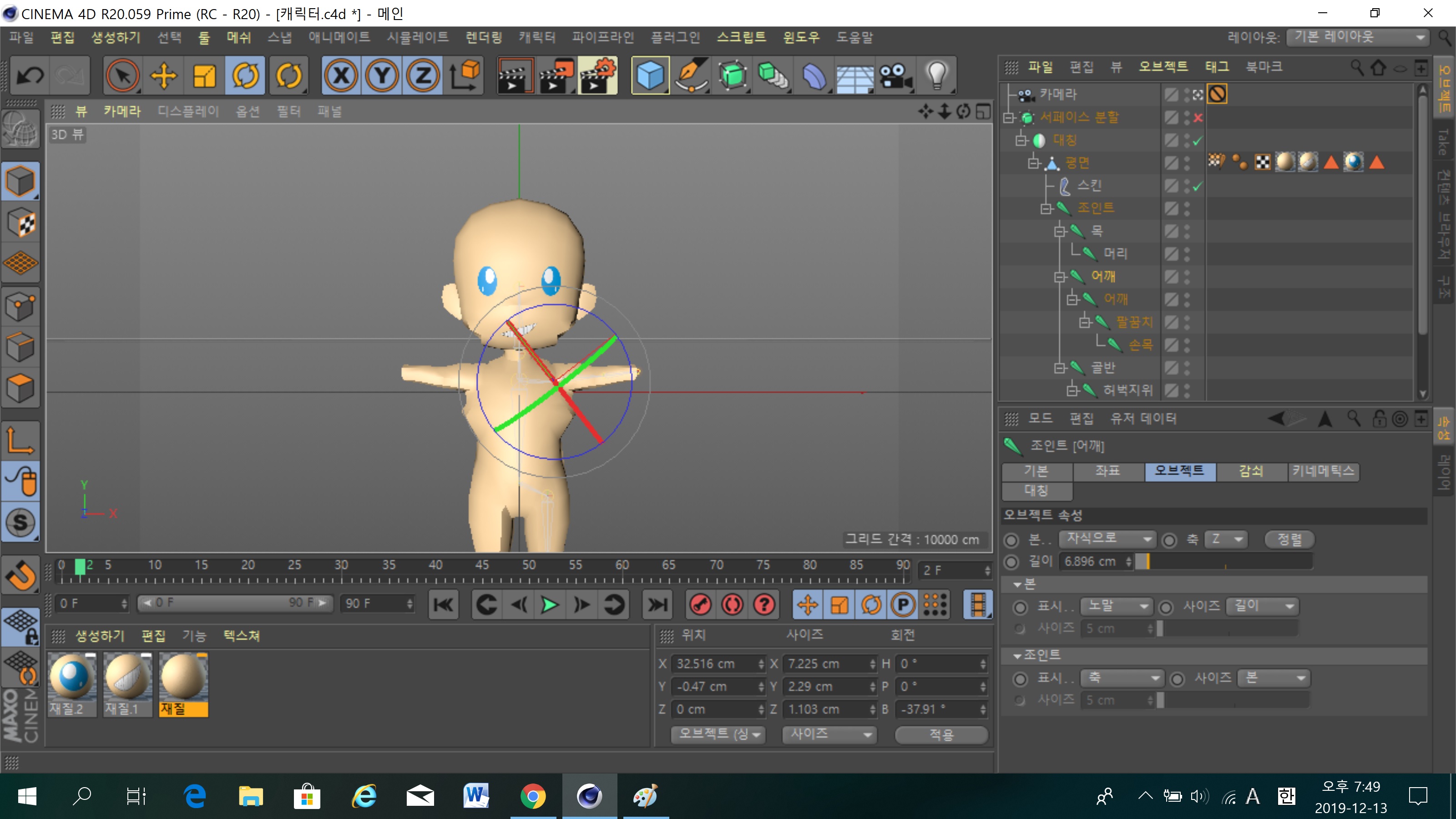This screenshot has width=1456, height=819.
Task: Open the floor environment object icon
Action: 855,75
